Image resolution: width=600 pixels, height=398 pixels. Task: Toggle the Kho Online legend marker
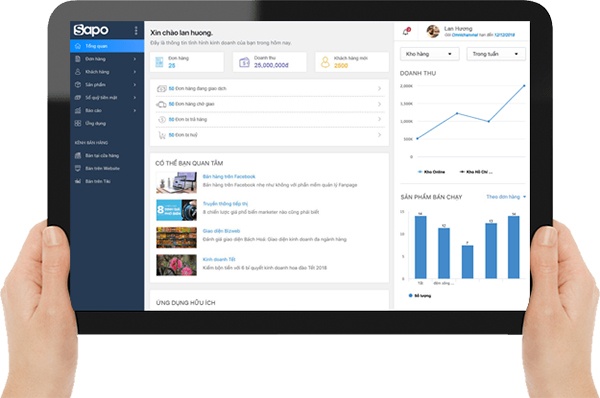pos(420,172)
